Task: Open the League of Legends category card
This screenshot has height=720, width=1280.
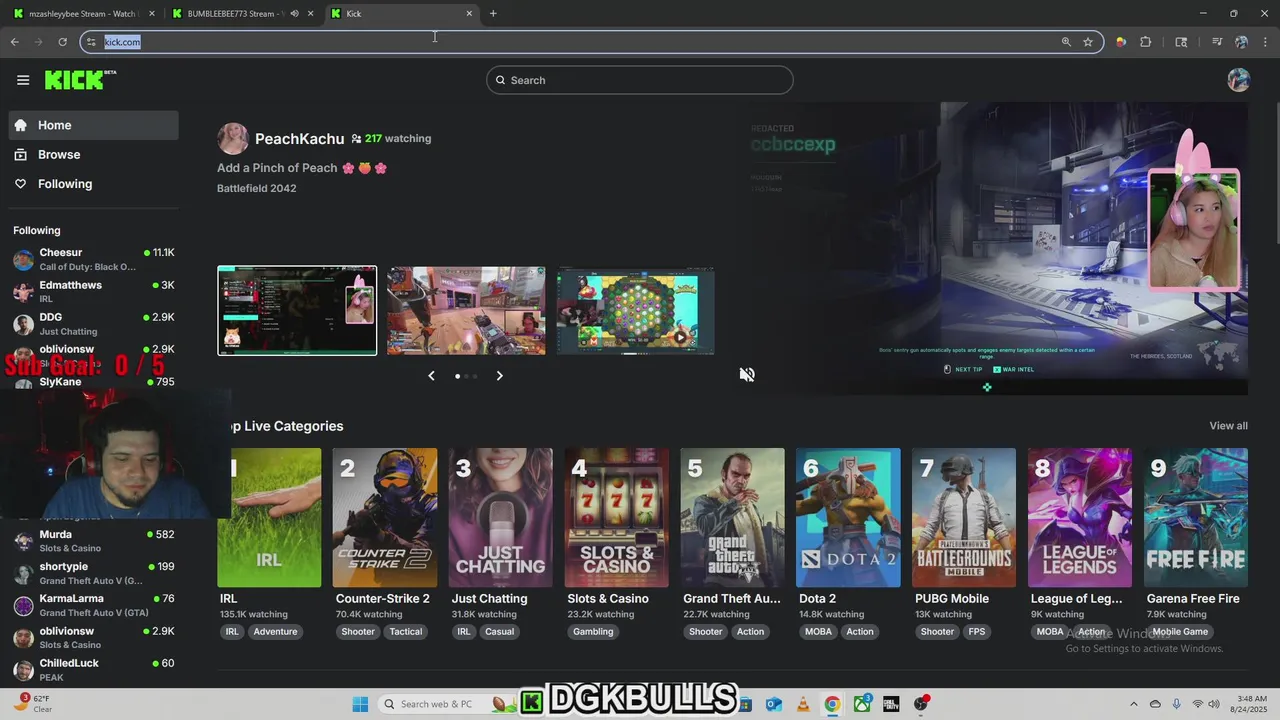Action: [1080, 517]
